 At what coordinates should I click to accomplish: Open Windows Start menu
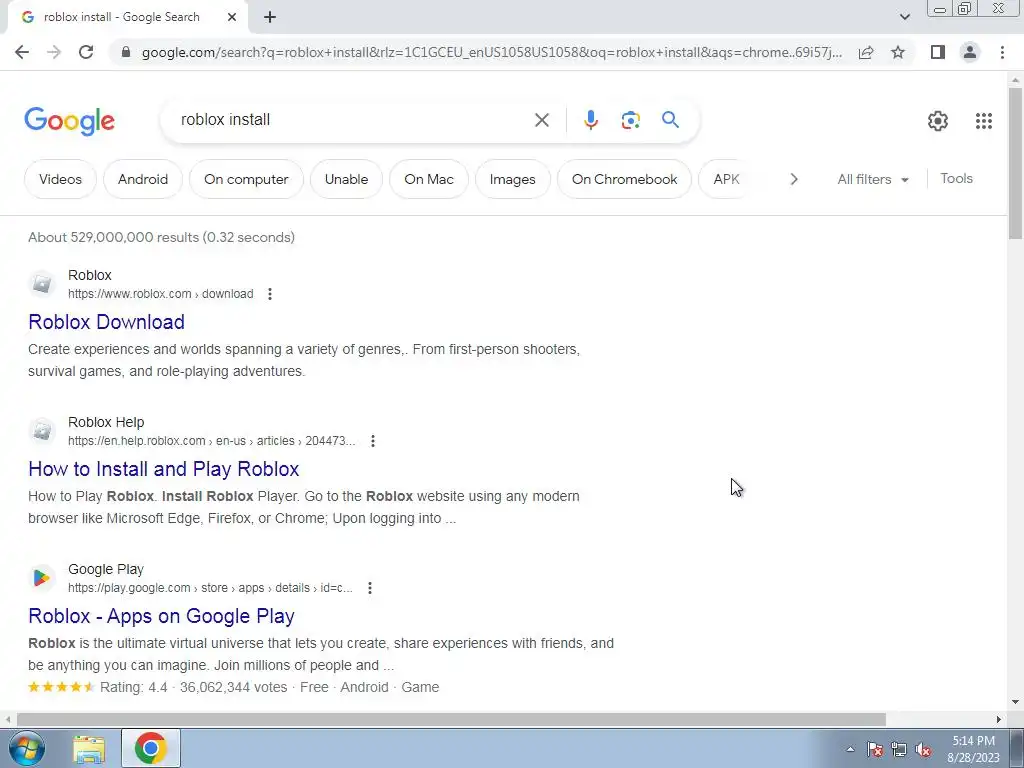pyautogui.click(x=26, y=748)
